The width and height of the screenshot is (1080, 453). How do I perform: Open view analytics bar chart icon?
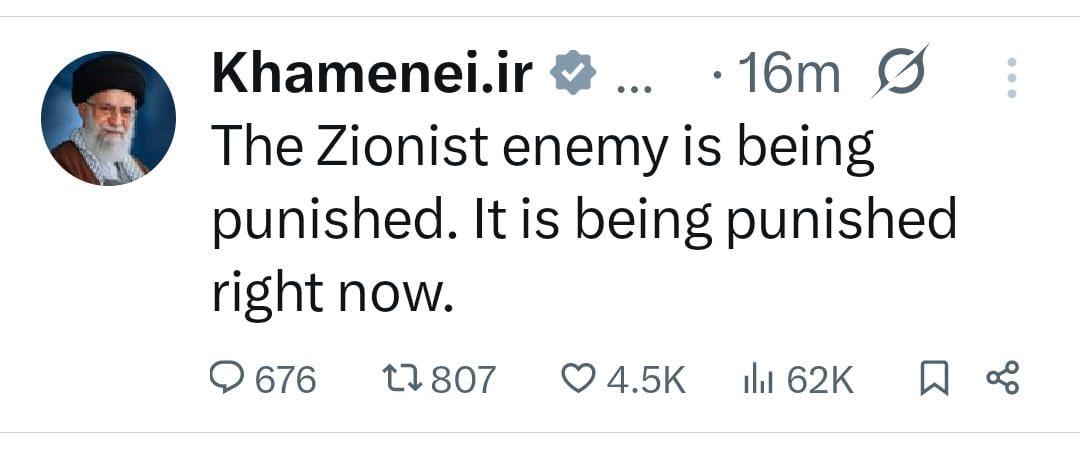coord(758,379)
